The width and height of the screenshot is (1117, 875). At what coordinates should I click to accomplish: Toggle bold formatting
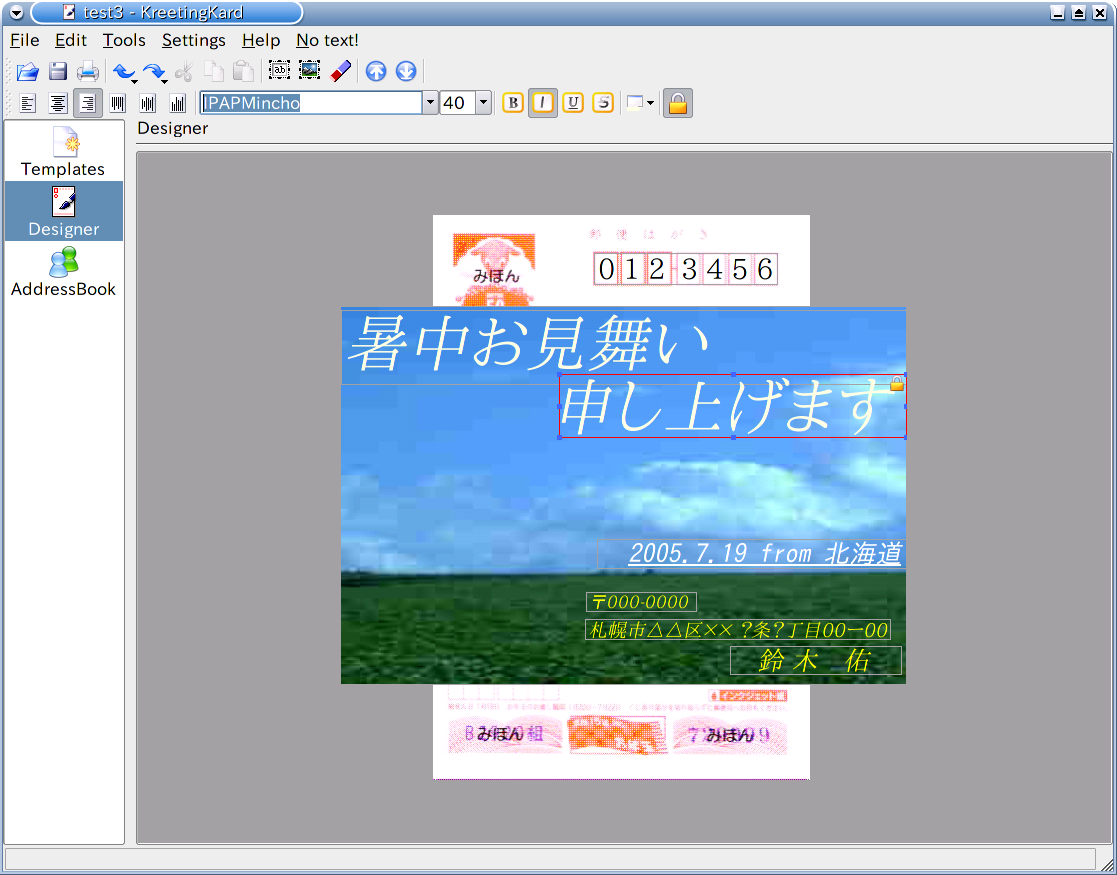[x=512, y=103]
